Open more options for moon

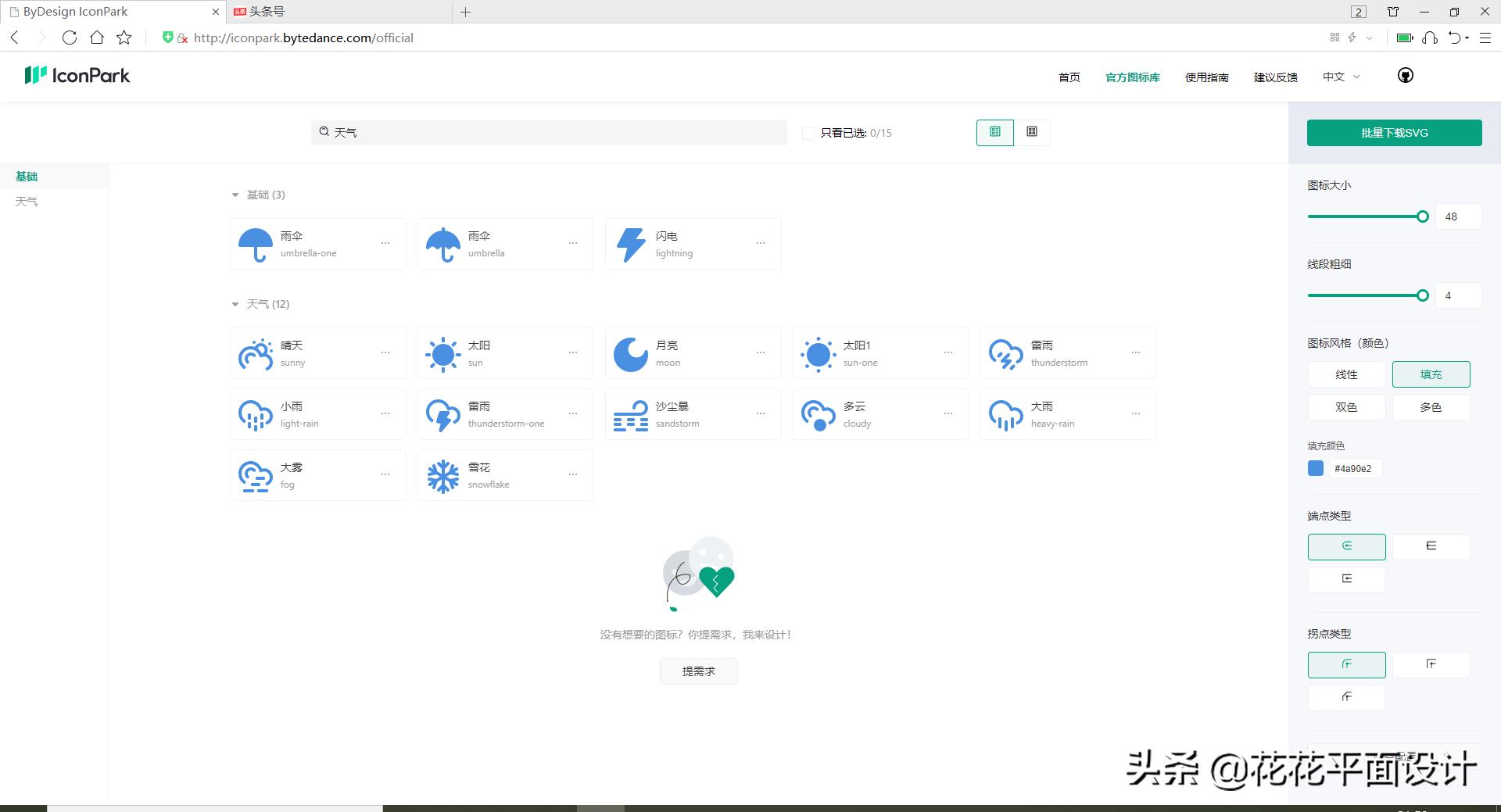pos(761,352)
